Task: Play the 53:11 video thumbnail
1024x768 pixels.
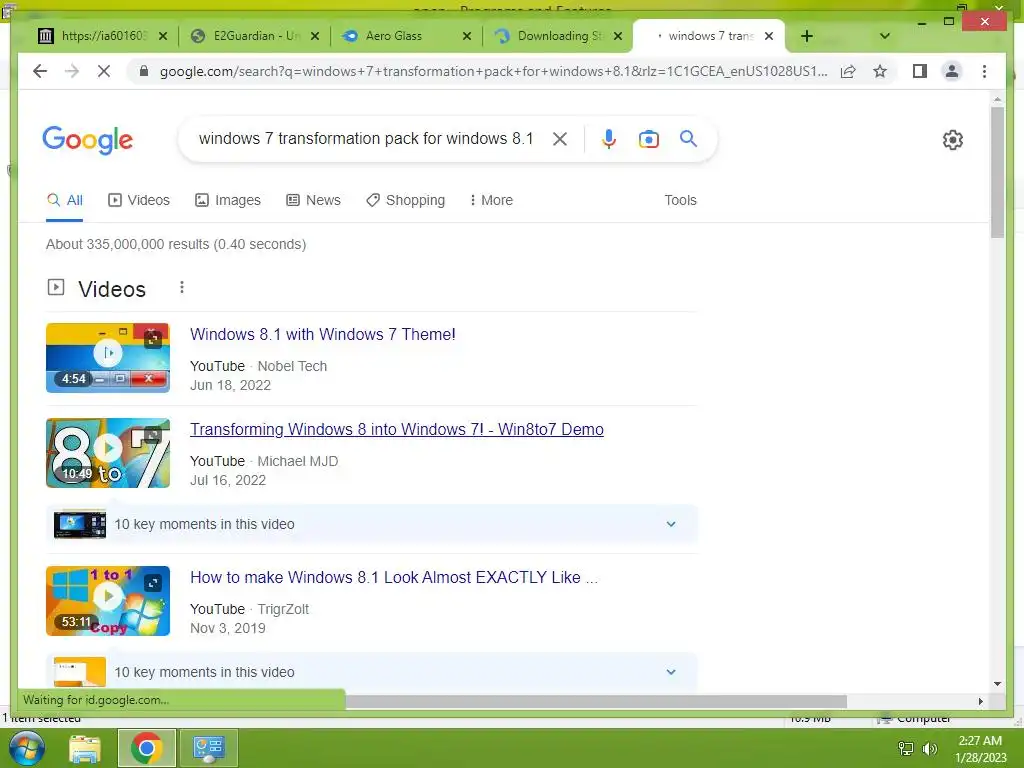Action: tap(108, 601)
